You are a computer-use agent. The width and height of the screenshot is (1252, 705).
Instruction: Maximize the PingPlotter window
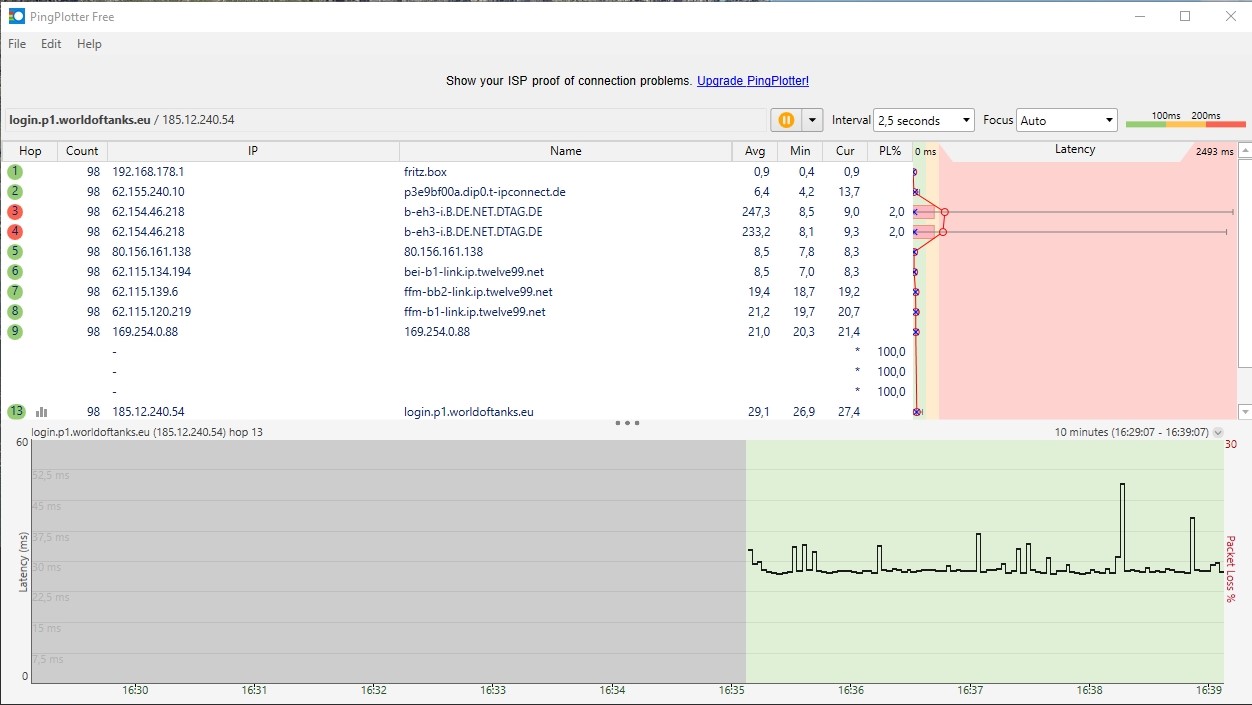coord(1185,16)
